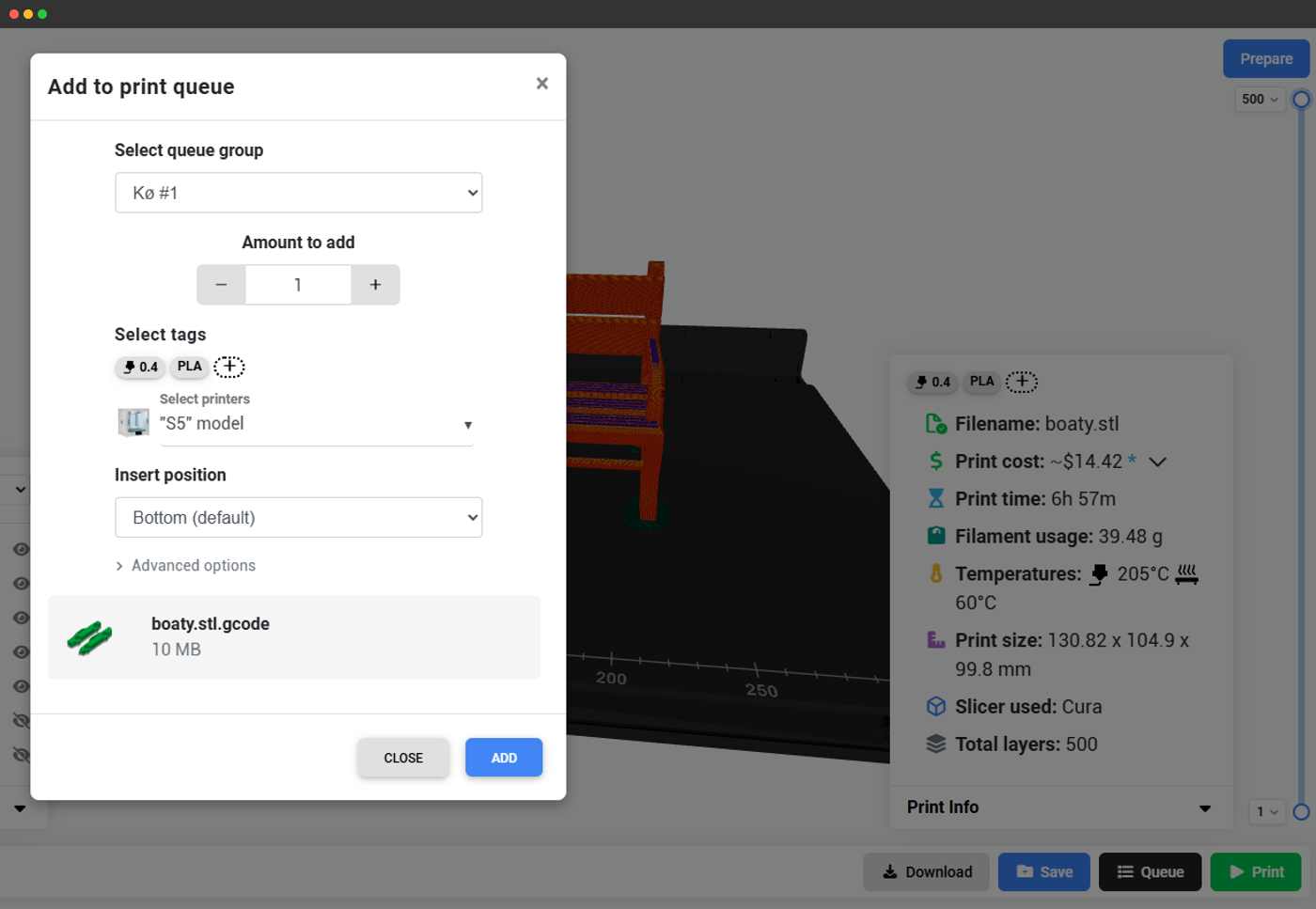Add a new tag in the dialog
The height and width of the screenshot is (909, 1316).
pos(229,367)
